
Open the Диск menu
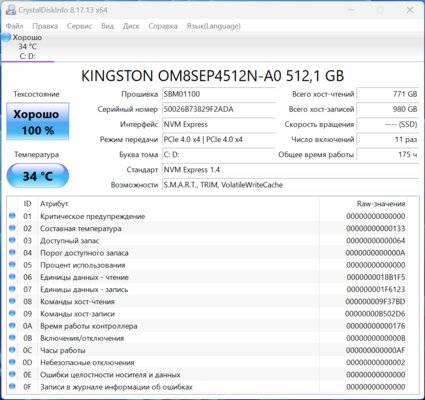point(131,26)
